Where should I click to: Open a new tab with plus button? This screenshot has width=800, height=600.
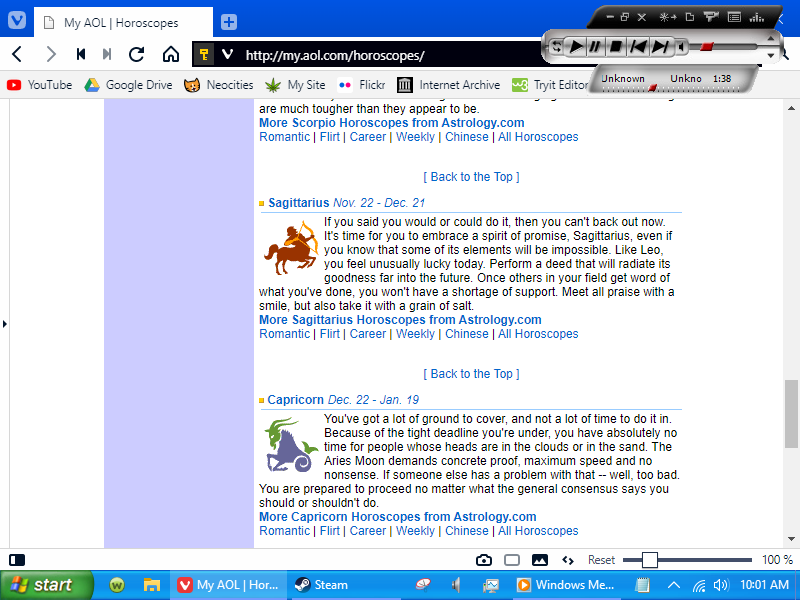[229, 21]
